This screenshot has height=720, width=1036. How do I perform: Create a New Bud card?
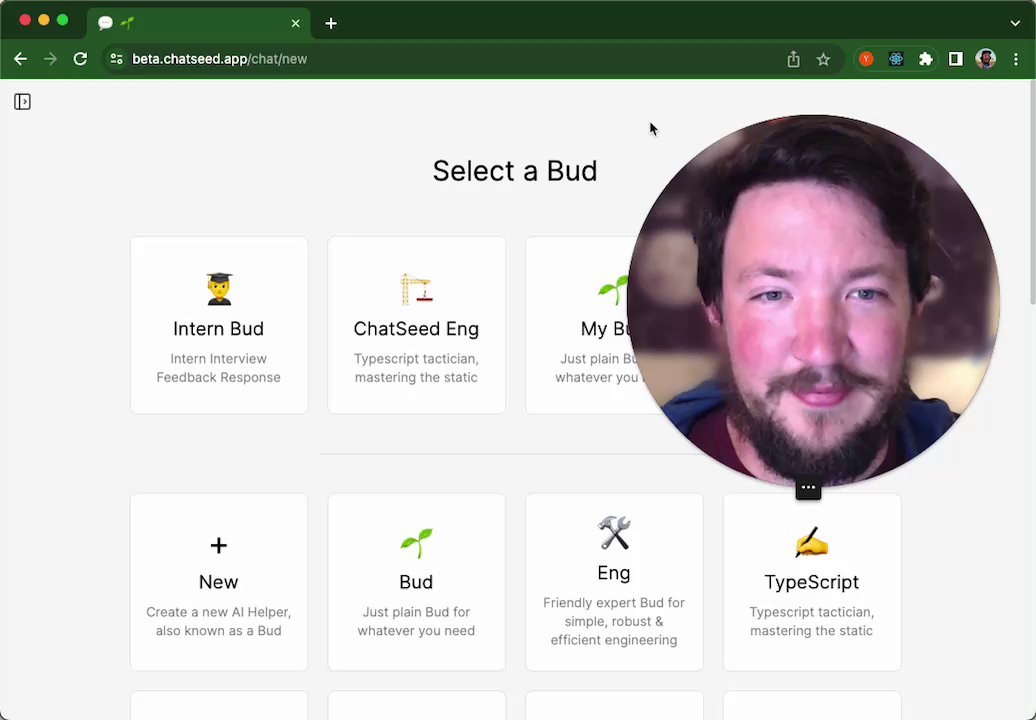point(219,581)
